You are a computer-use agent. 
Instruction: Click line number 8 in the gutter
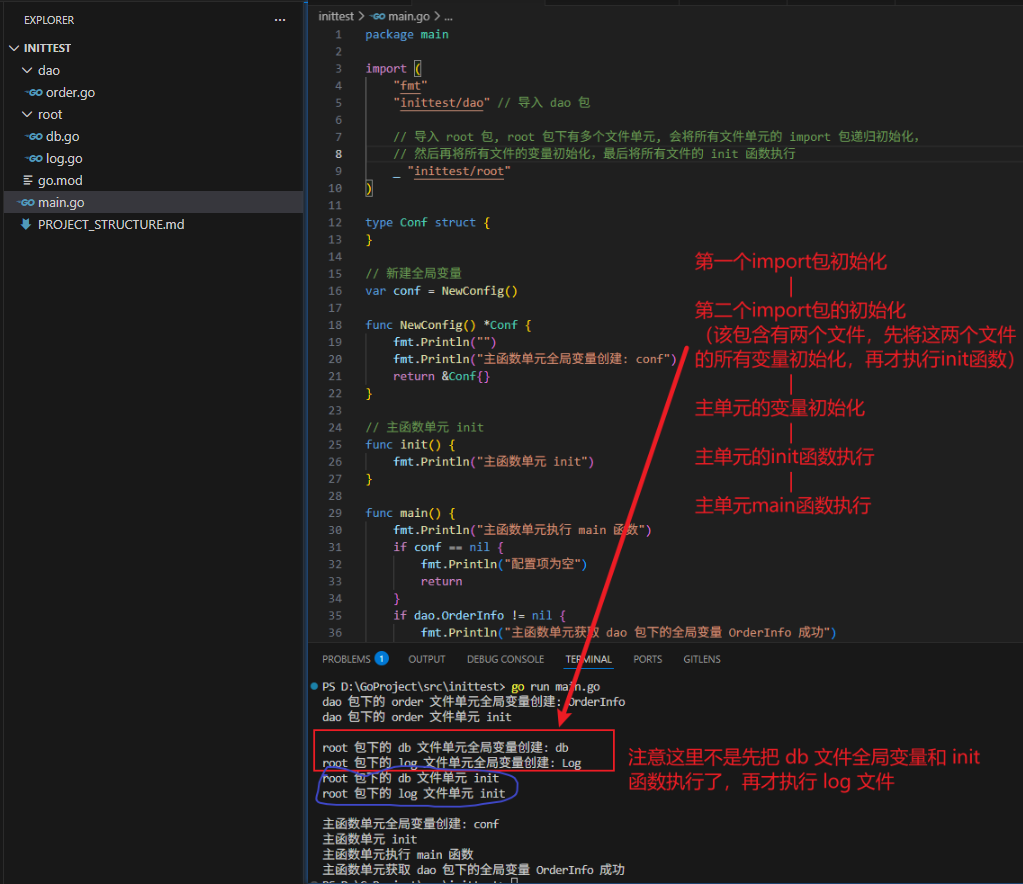point(339,154)
